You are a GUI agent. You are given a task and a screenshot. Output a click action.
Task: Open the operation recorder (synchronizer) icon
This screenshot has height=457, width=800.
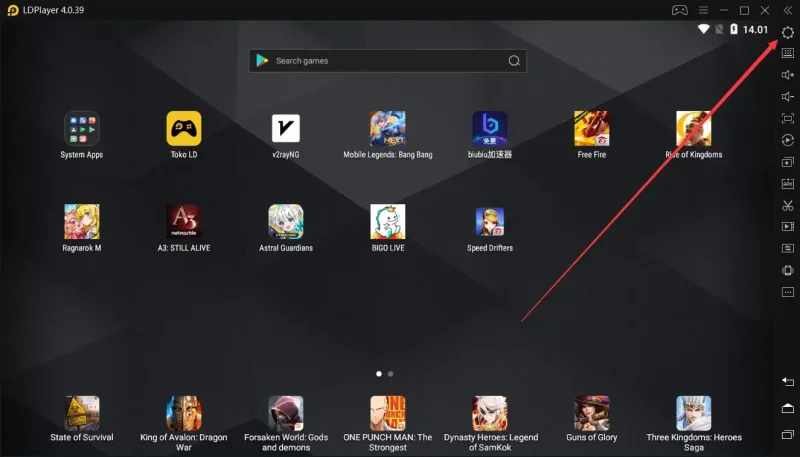[788, 140]
